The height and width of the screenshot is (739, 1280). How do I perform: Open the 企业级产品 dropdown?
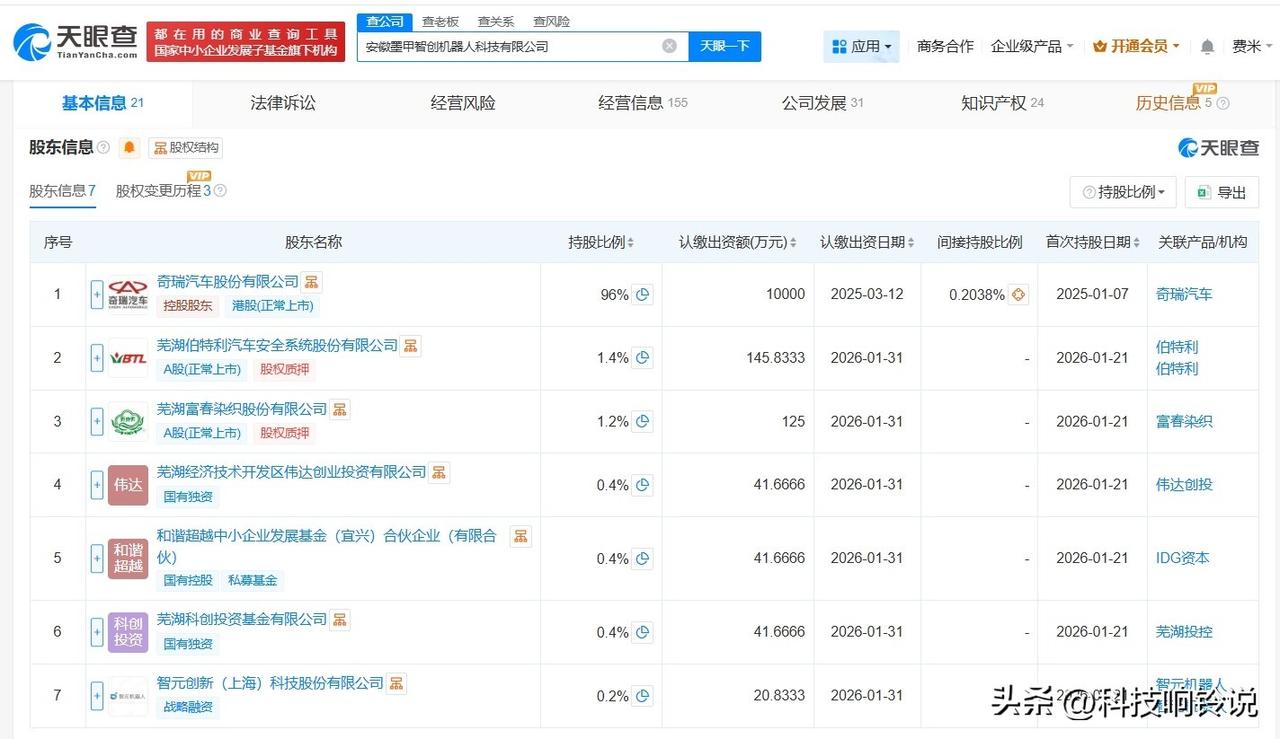click(1032, 46)
